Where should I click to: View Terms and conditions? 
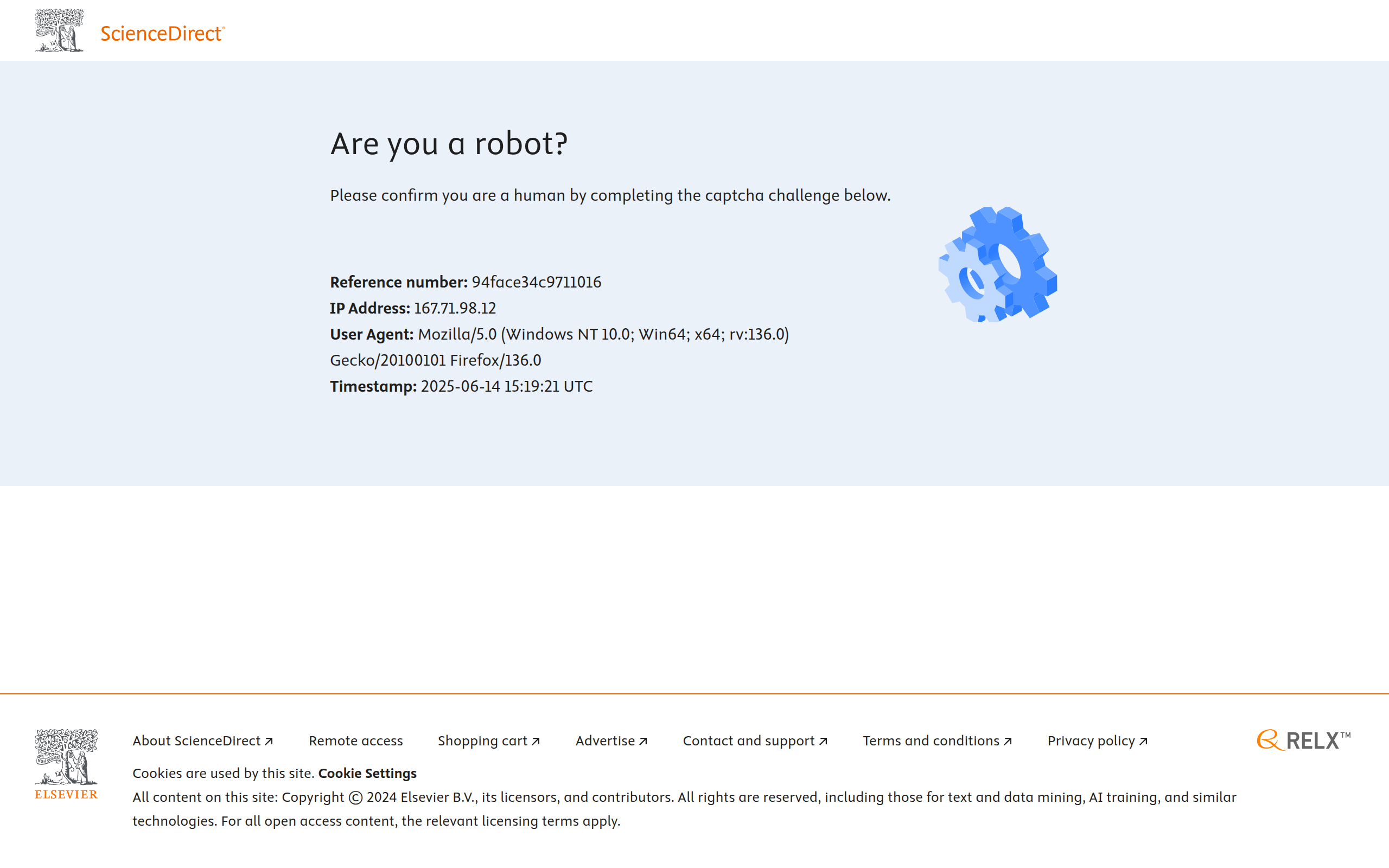(x=937, y=741)
